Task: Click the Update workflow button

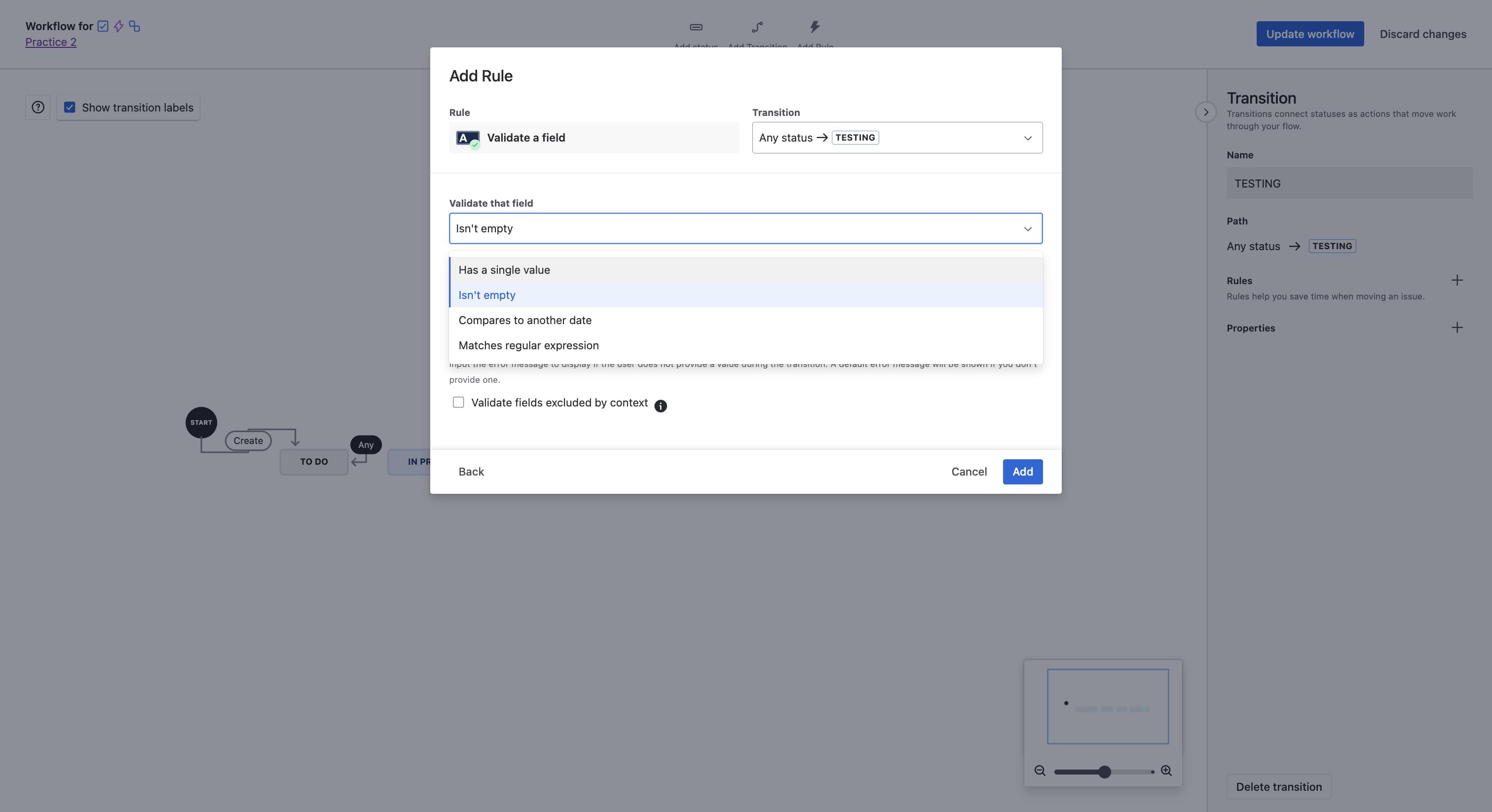Action: (1309, 34)
